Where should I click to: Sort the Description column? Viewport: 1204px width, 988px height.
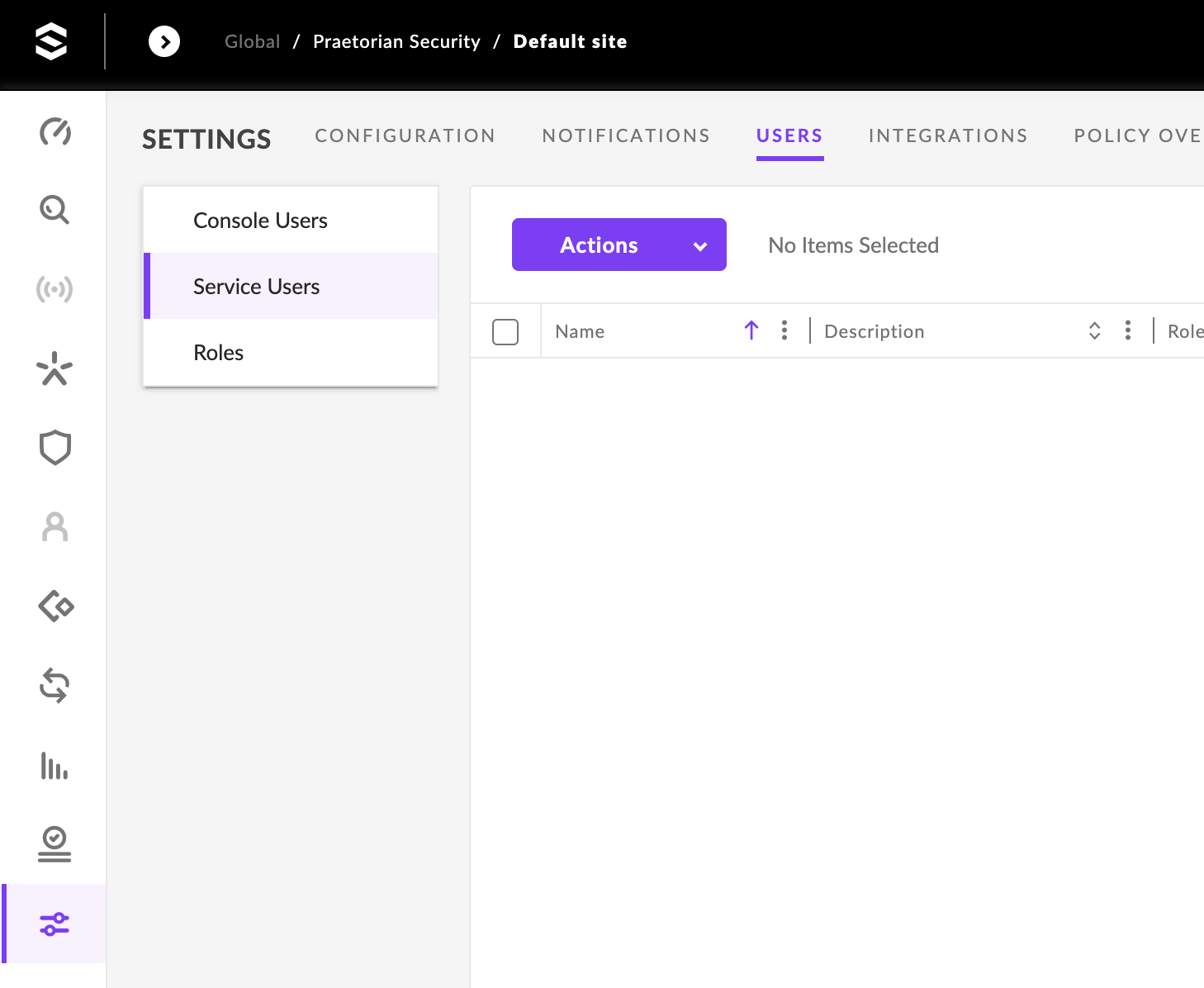pos(1095,330)
